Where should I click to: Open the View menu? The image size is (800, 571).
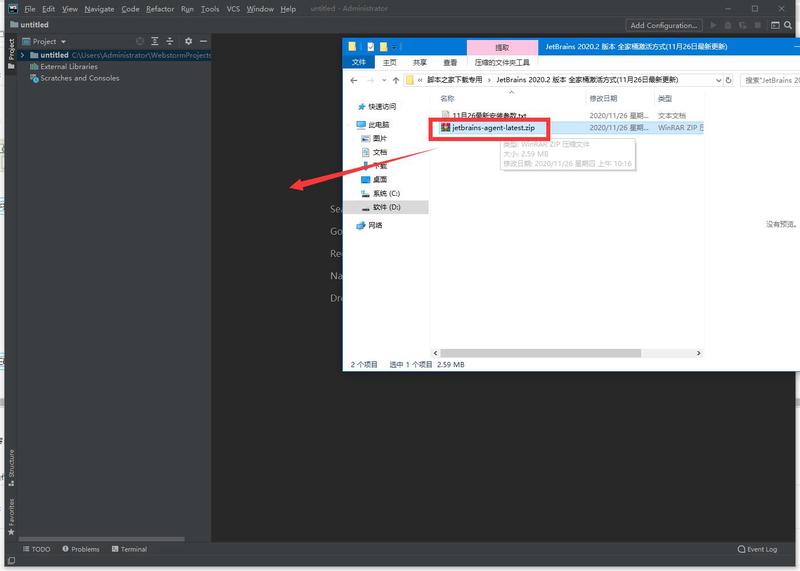pos(69,9)
